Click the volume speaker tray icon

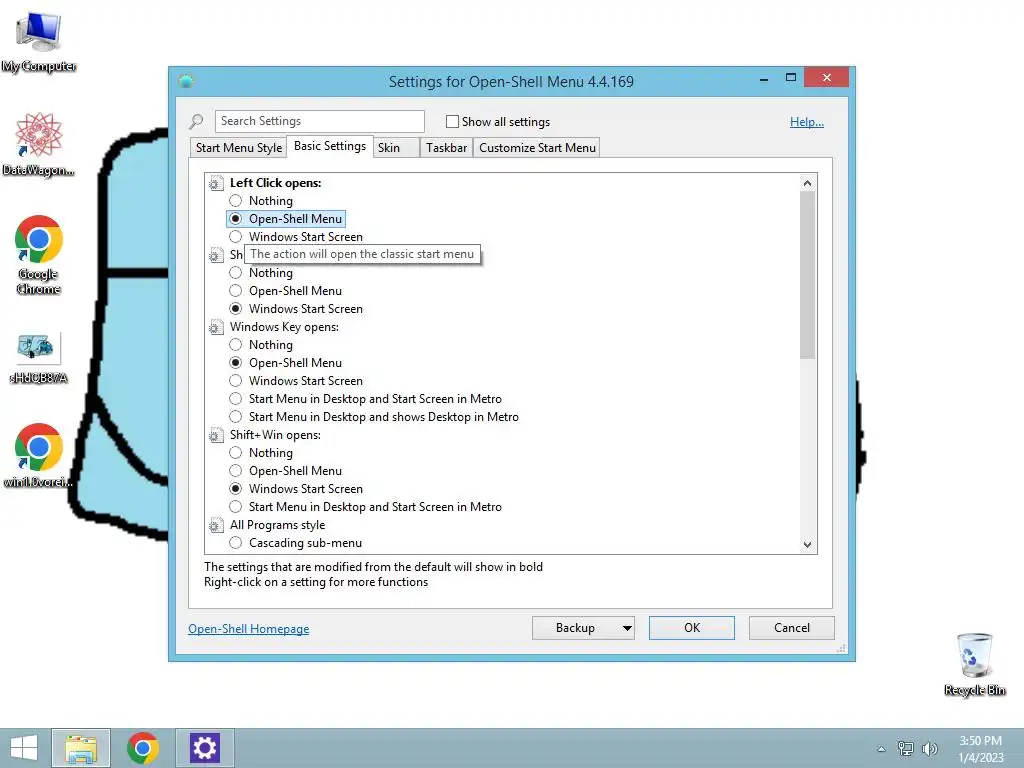pos(929,748)
